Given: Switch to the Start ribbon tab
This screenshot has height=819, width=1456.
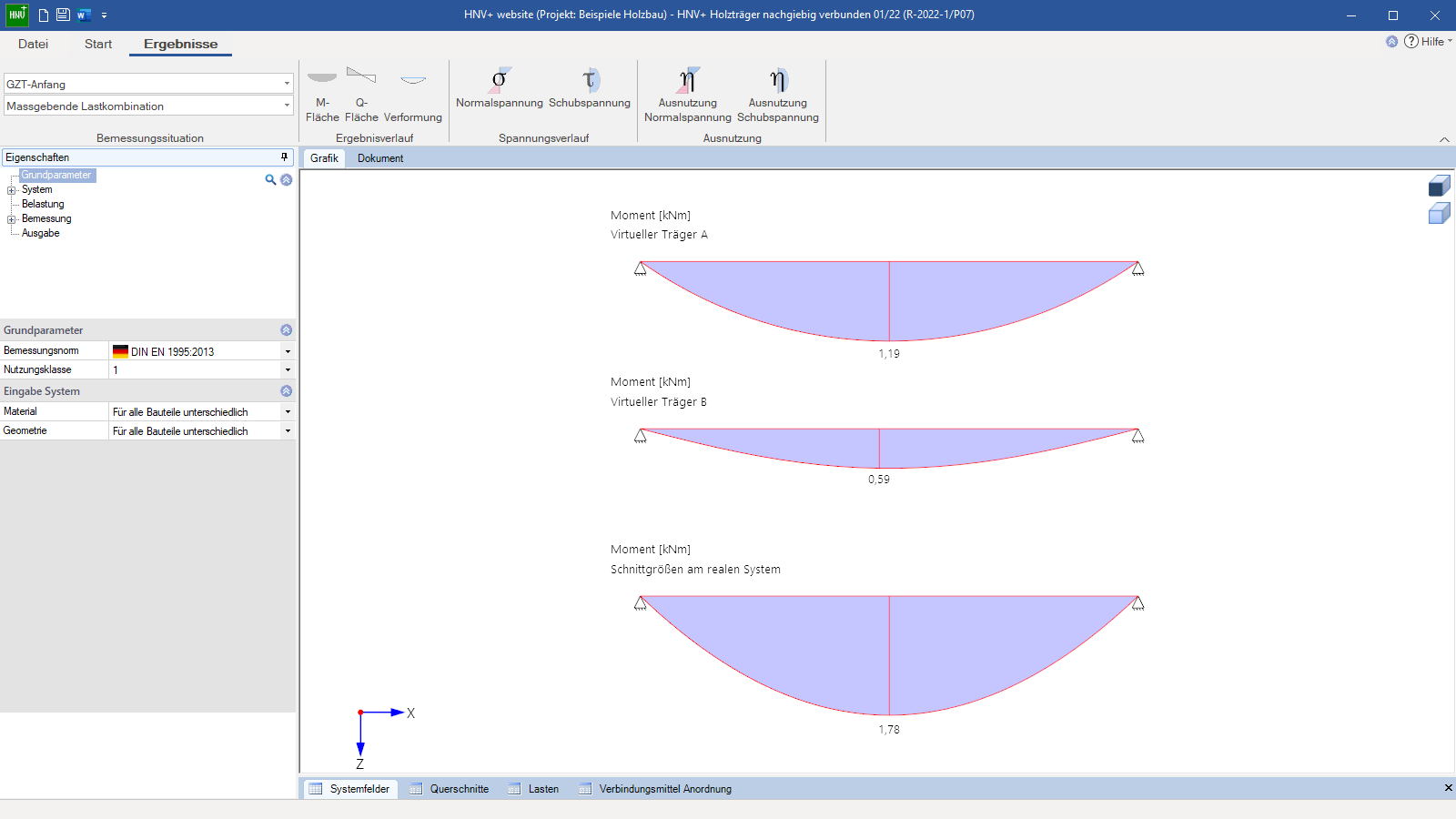Looking at the screenshot, I should [x=98, y=44].
